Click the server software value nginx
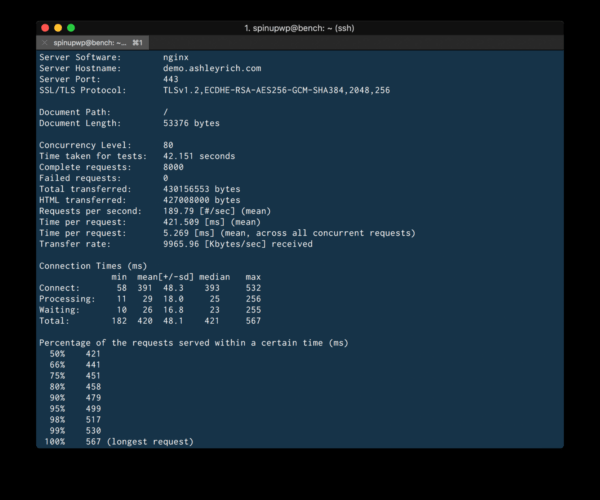 (176, 58)
